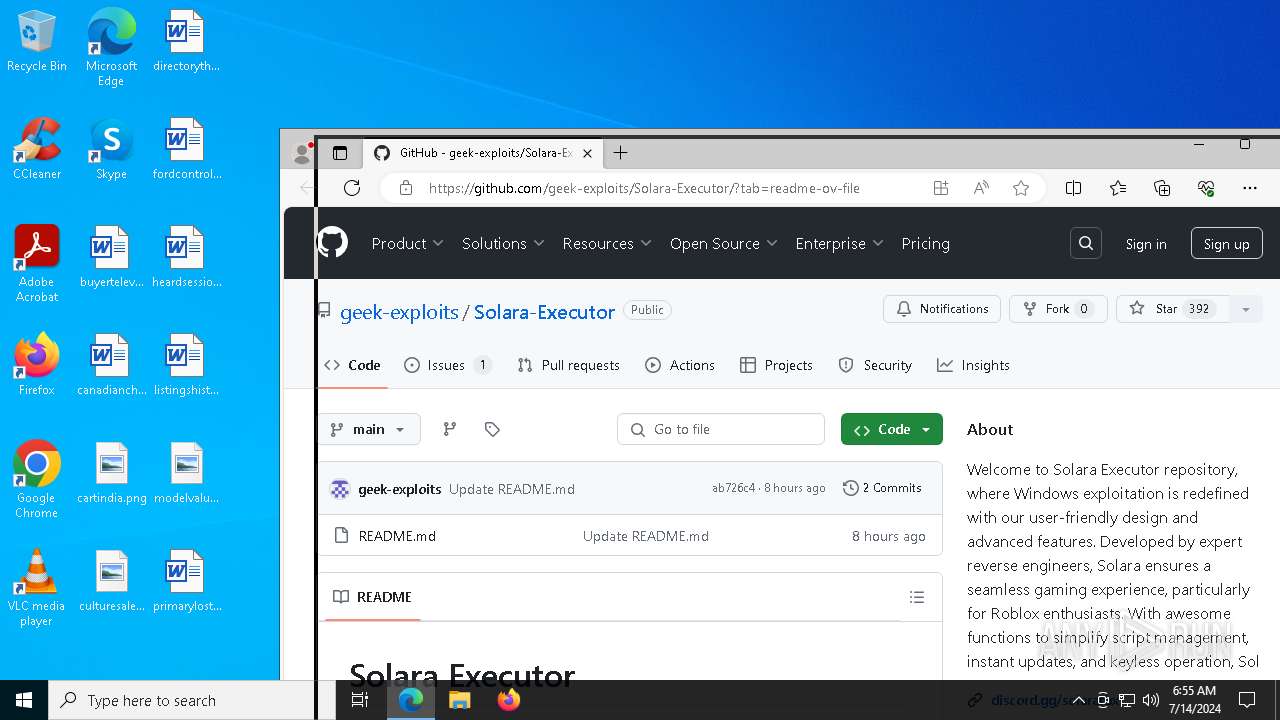Screen dimensions: 1280x720
Task: Open README outline list icon
Action: (x=917, y=597)
